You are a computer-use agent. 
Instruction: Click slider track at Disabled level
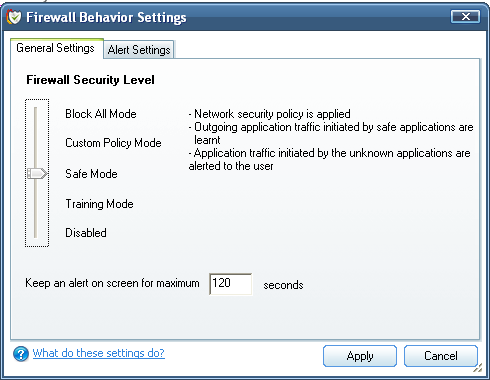36,233
